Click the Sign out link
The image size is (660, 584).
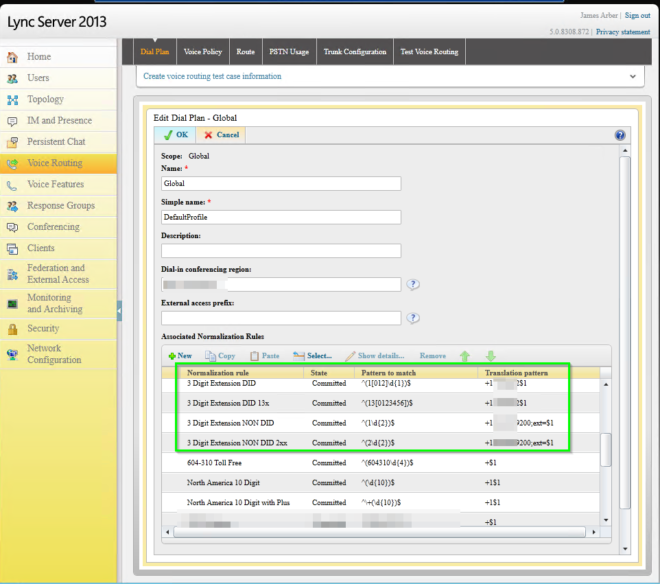[x=637, y=16]
